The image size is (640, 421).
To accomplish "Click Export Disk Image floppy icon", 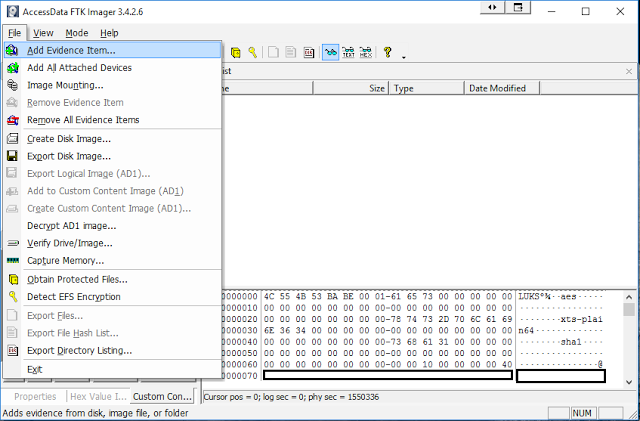I will coord(12,156).
